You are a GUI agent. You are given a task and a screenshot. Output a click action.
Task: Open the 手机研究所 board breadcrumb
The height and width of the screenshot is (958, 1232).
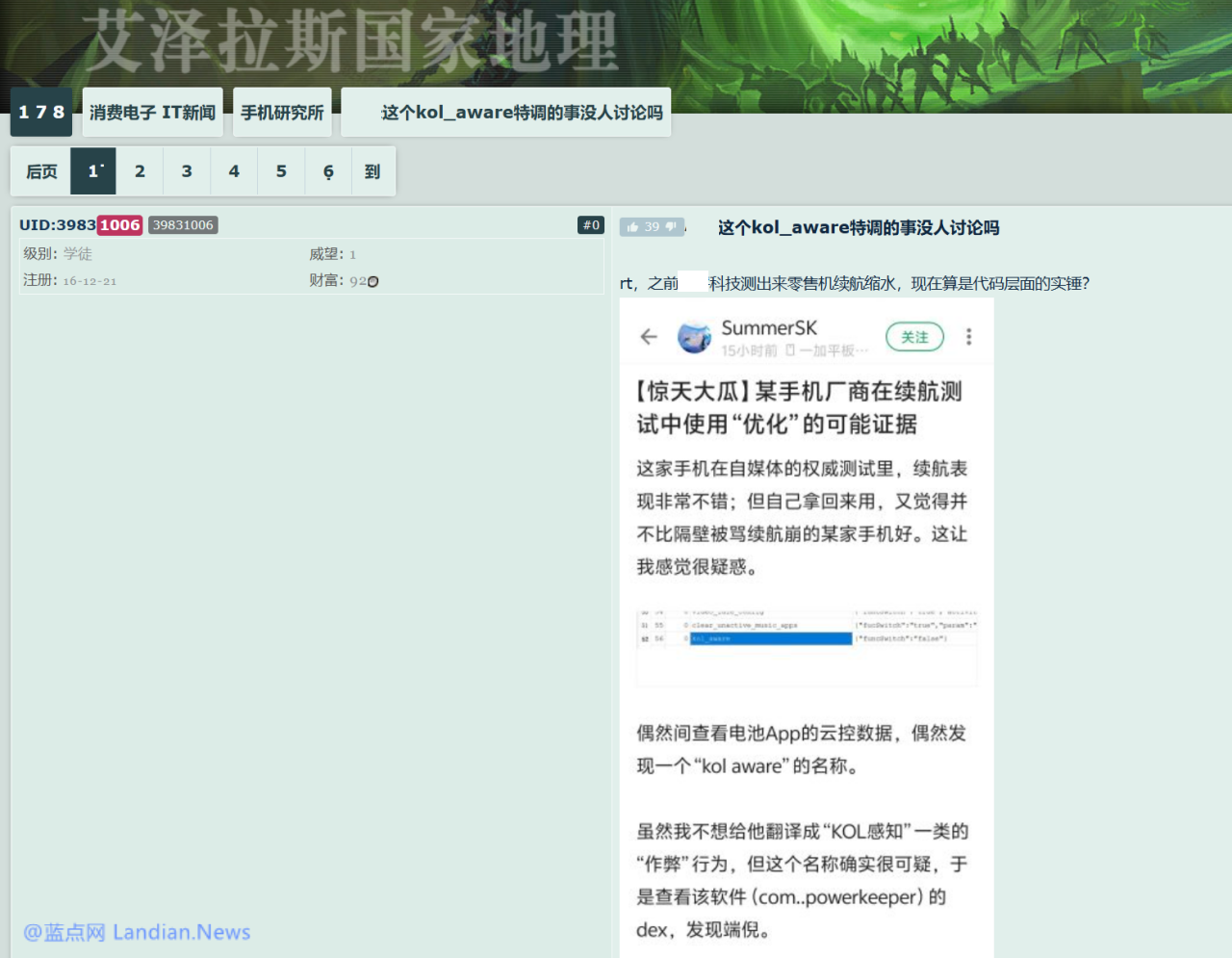282,113
